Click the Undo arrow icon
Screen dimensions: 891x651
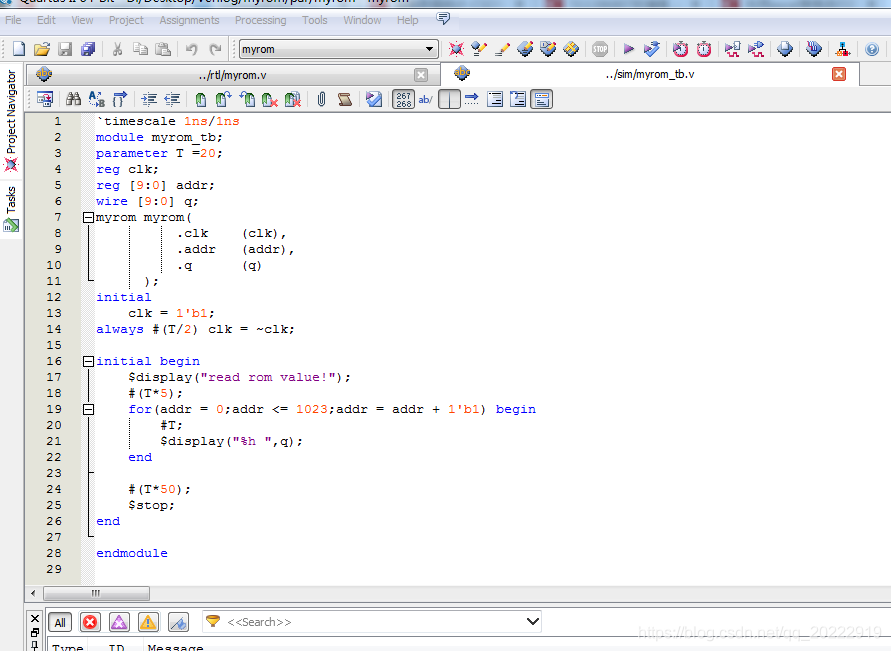pyautogui.click(x=191, y=48)
